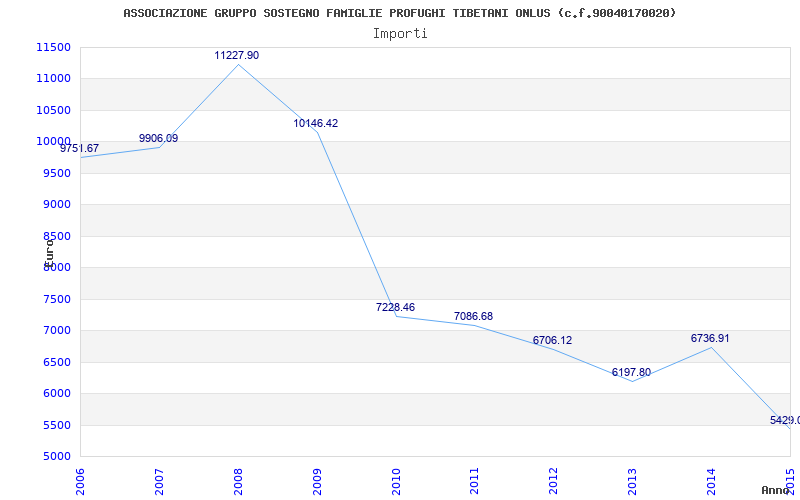800x500 pixels.
Task: Select the 6736.91 data label
Action: coord(710,338)
